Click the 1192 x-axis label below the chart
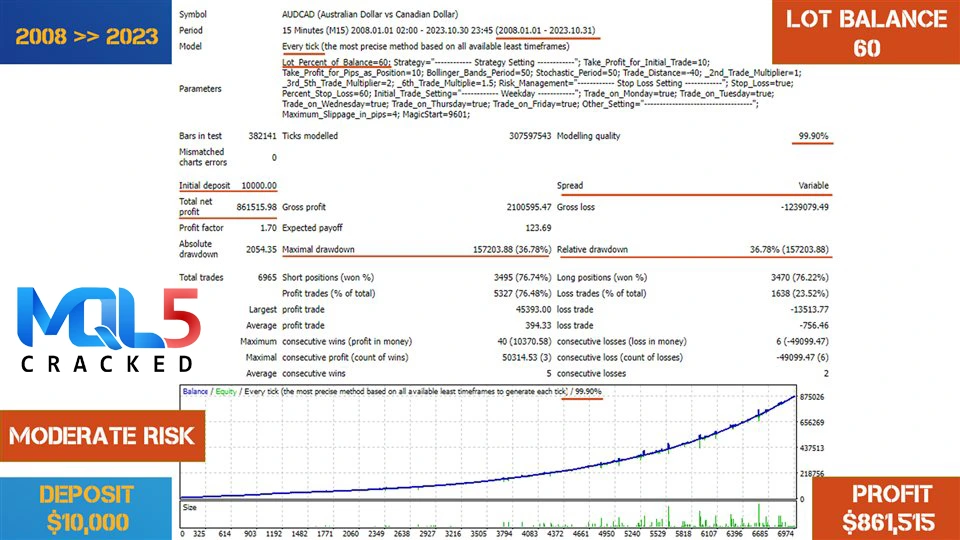The height and width of the screenshot is (540, 960). pos(274,534)
